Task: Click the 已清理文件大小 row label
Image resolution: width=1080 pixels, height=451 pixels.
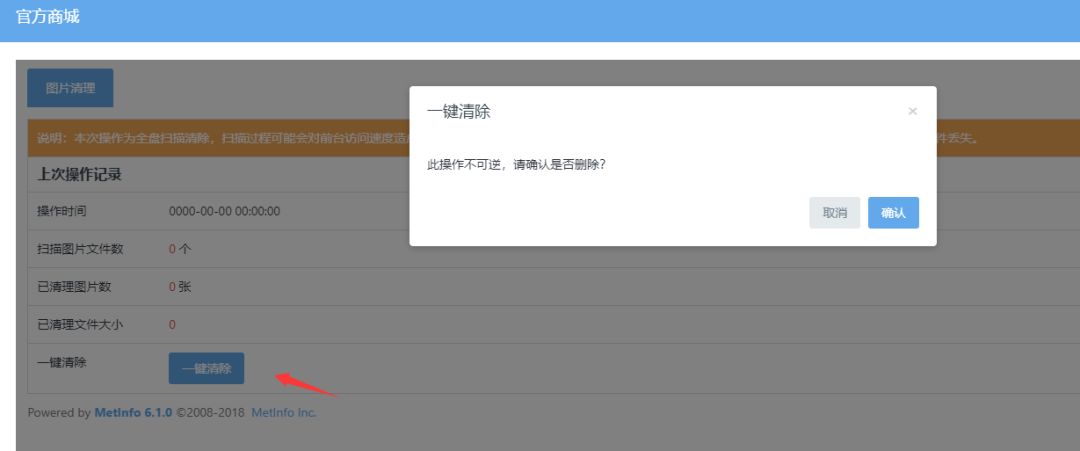Action: (x=81, y=324)
